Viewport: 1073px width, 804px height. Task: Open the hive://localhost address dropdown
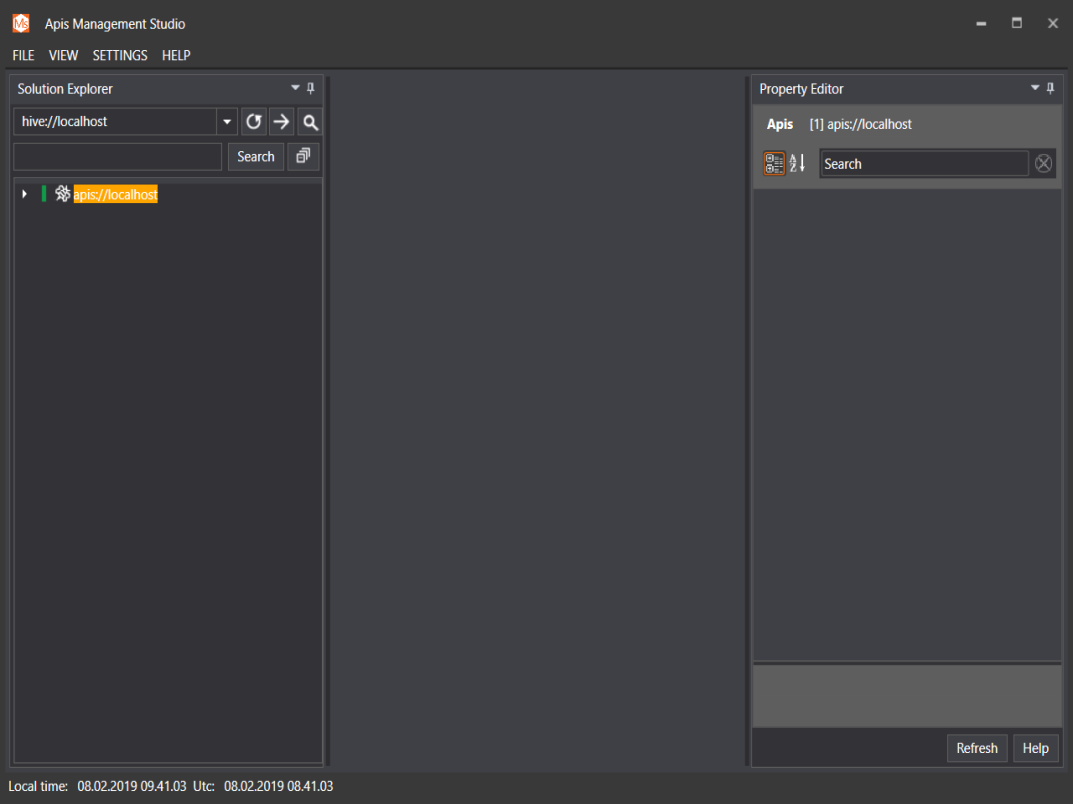click(227, 122)
